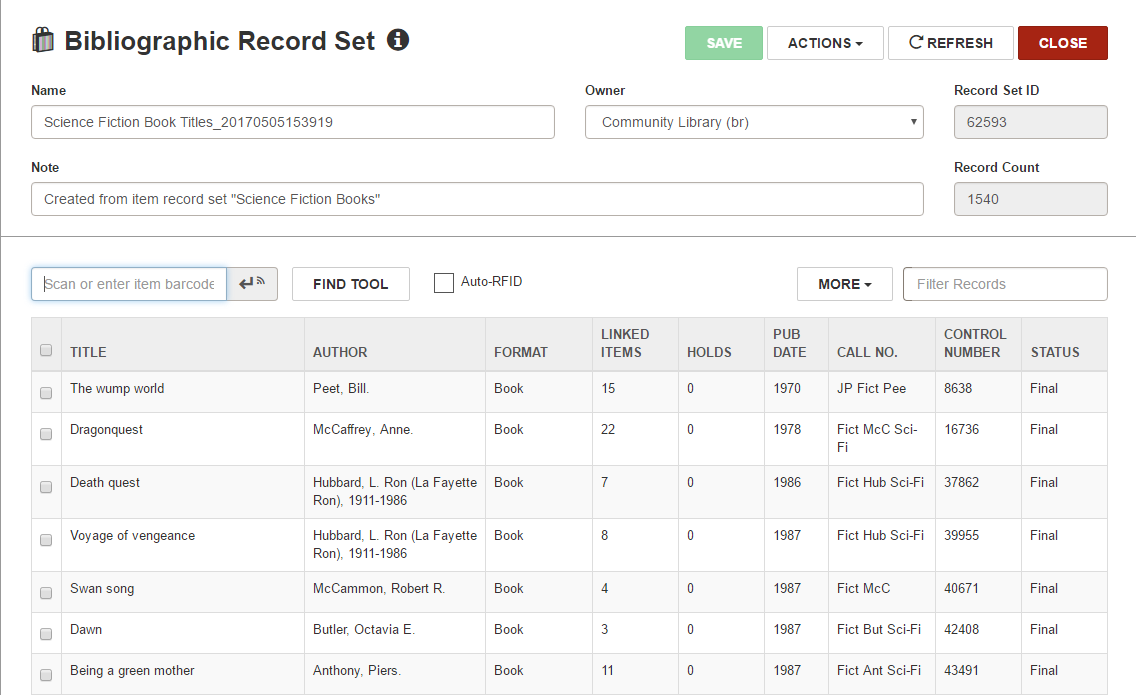1136x695 pixels.
Task: Open the More dropdown menu
Action: (x=845, y=284)
